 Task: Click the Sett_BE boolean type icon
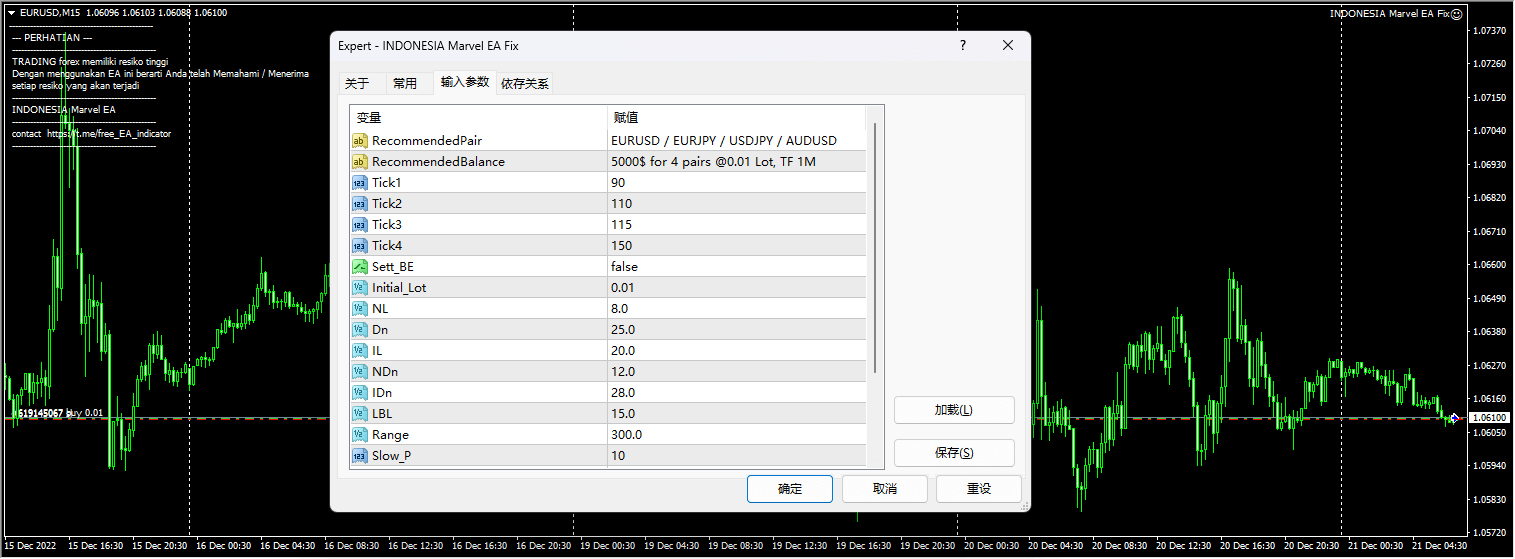tap(360, 267)
